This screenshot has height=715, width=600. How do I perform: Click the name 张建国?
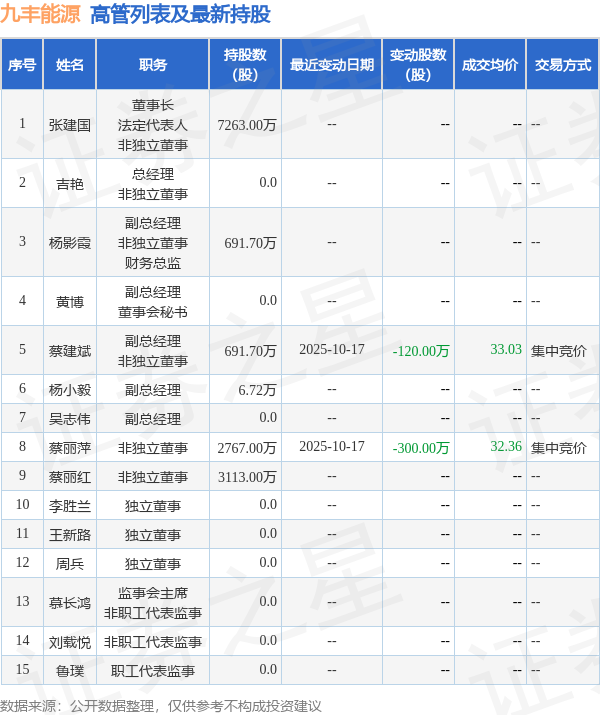(70, 125)
